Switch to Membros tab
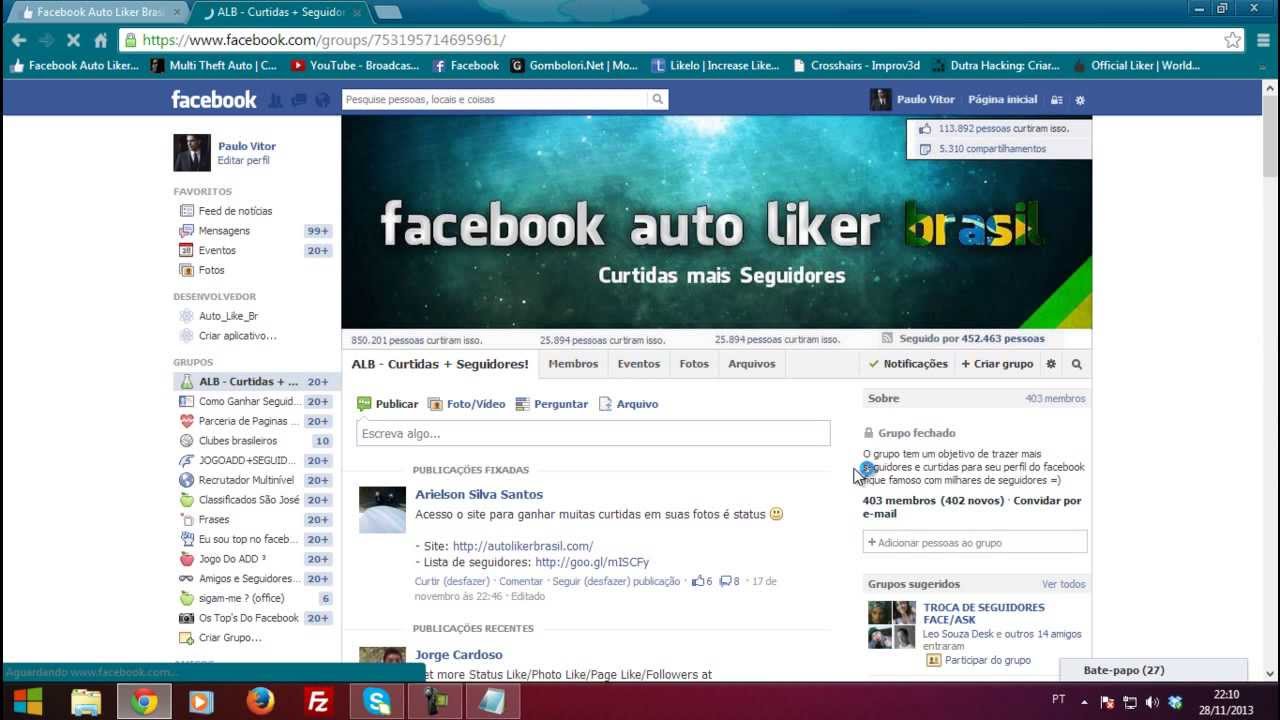1280x720 pixels. coord(573,364)
